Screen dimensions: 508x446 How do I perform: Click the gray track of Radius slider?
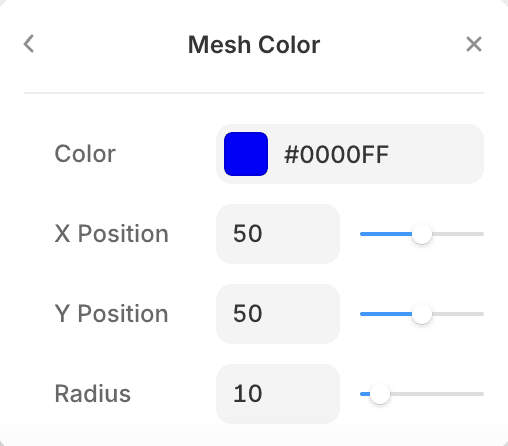pyautogui.click(x=437, y=394)
